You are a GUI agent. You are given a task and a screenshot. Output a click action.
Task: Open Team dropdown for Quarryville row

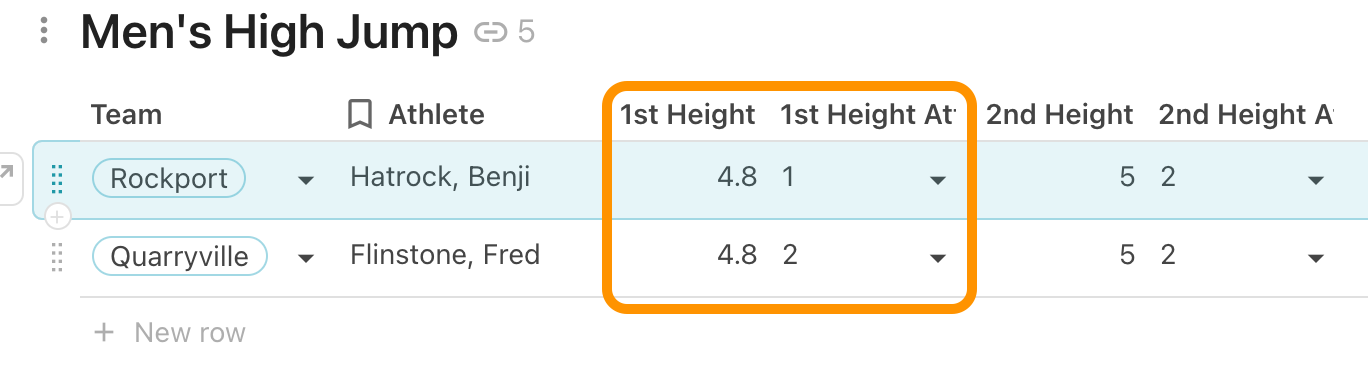pyautogui.click(x=306, y=259)
